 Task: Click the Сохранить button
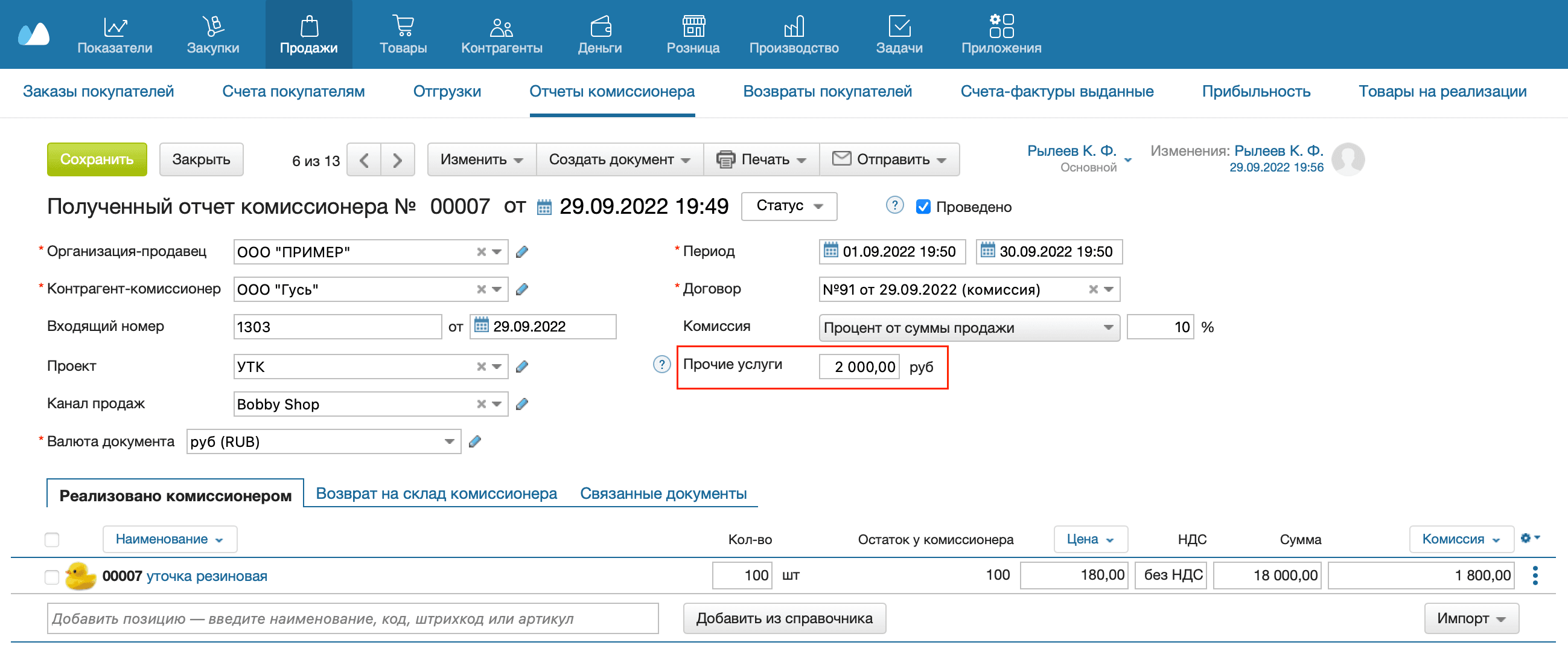97,159
